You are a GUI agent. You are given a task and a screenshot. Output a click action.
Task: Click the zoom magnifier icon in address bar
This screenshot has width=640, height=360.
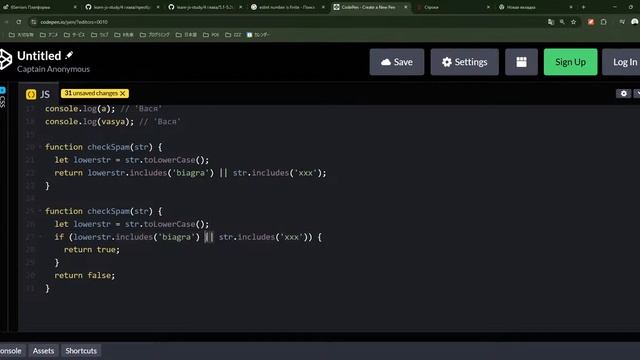point(562,22)
